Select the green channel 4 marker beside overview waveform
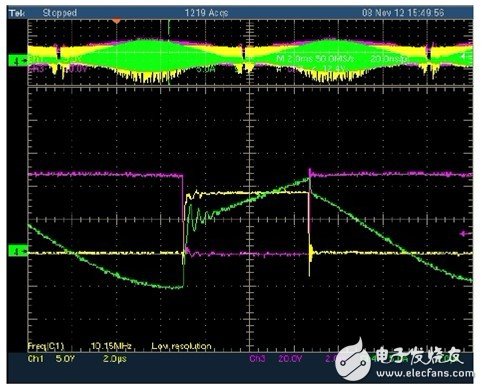This screenshot has width=483, height=390. [18, 61]
